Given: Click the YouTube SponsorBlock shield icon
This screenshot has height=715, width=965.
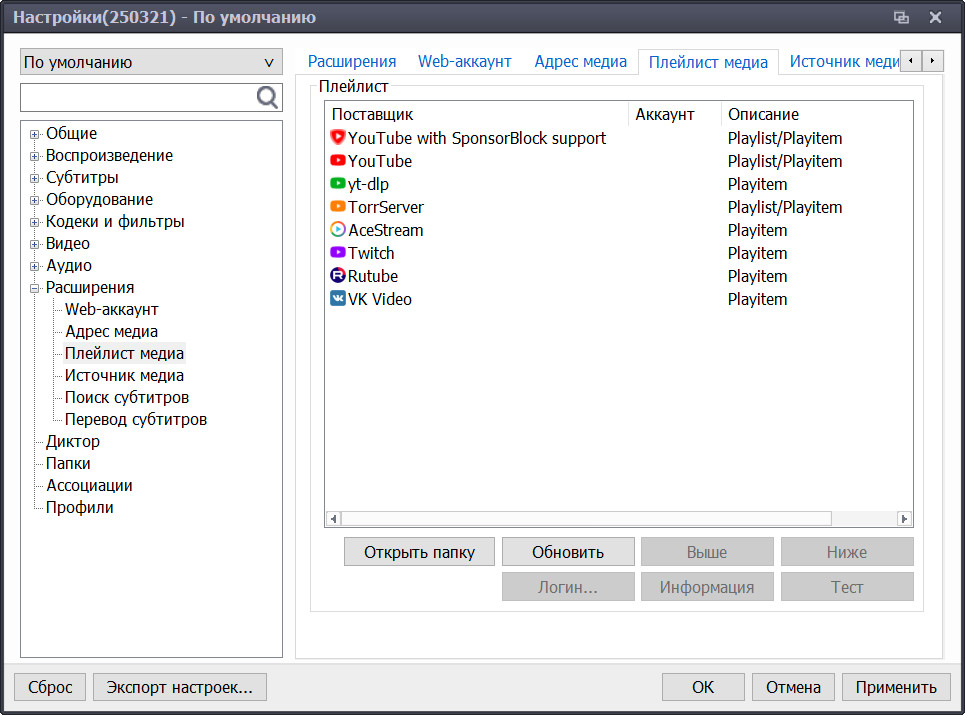Looking at the screenshot, I should coord(338,137).
